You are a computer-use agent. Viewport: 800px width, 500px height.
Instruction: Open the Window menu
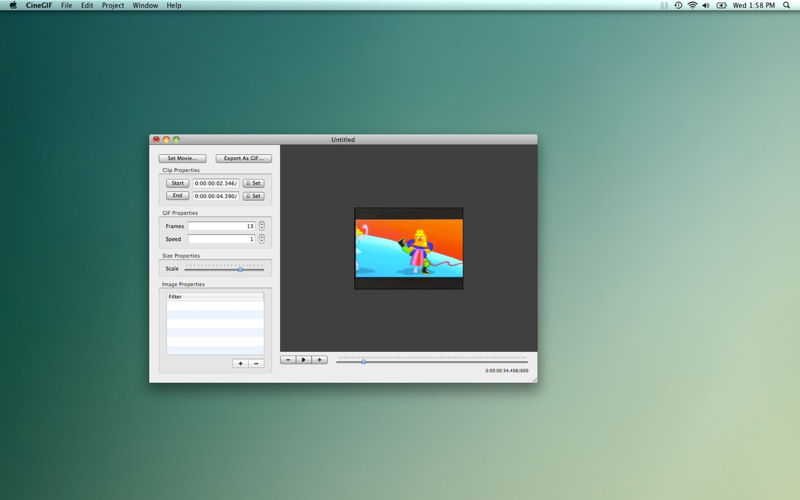tap(145, 5)
